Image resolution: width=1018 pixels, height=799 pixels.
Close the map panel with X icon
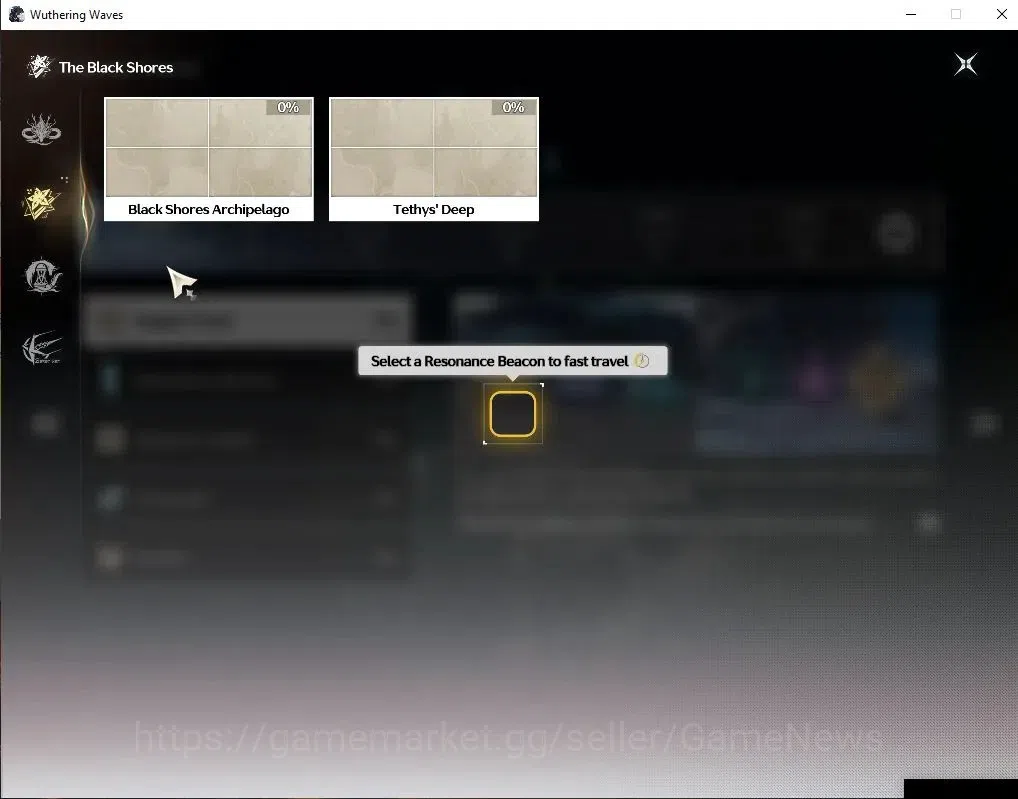point(965,64)
